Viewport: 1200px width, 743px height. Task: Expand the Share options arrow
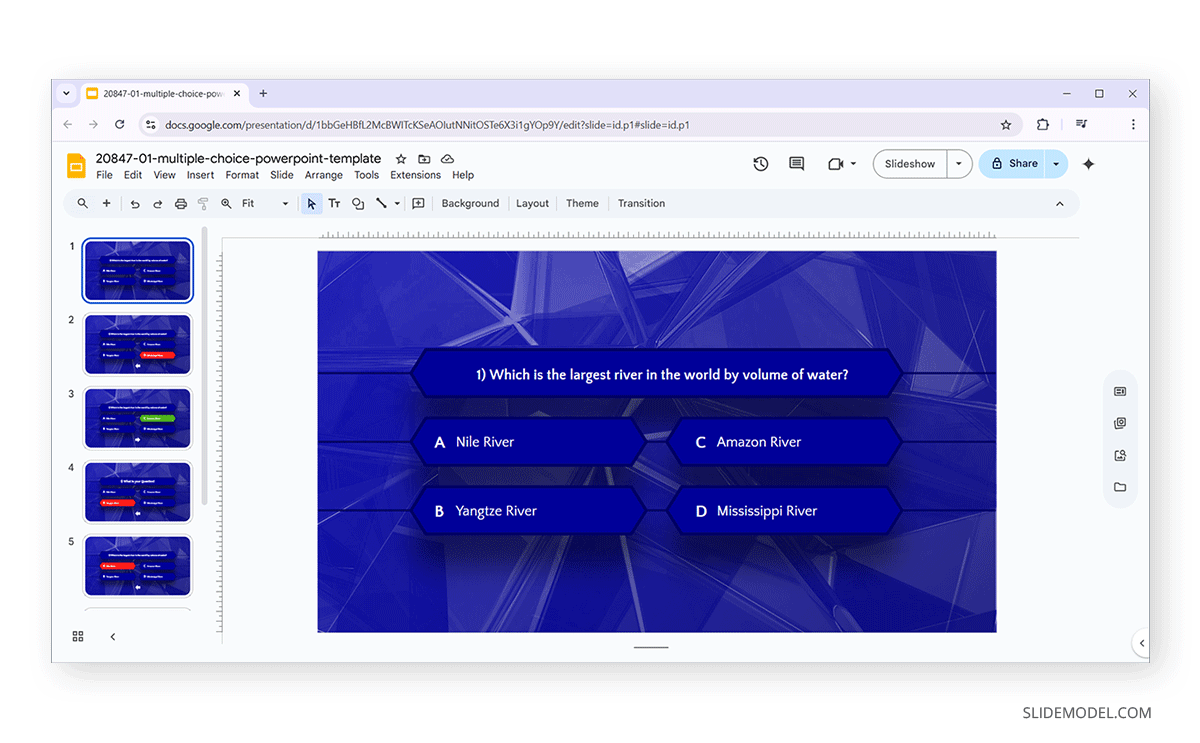pyautogui.click(x=1056, y=164)
